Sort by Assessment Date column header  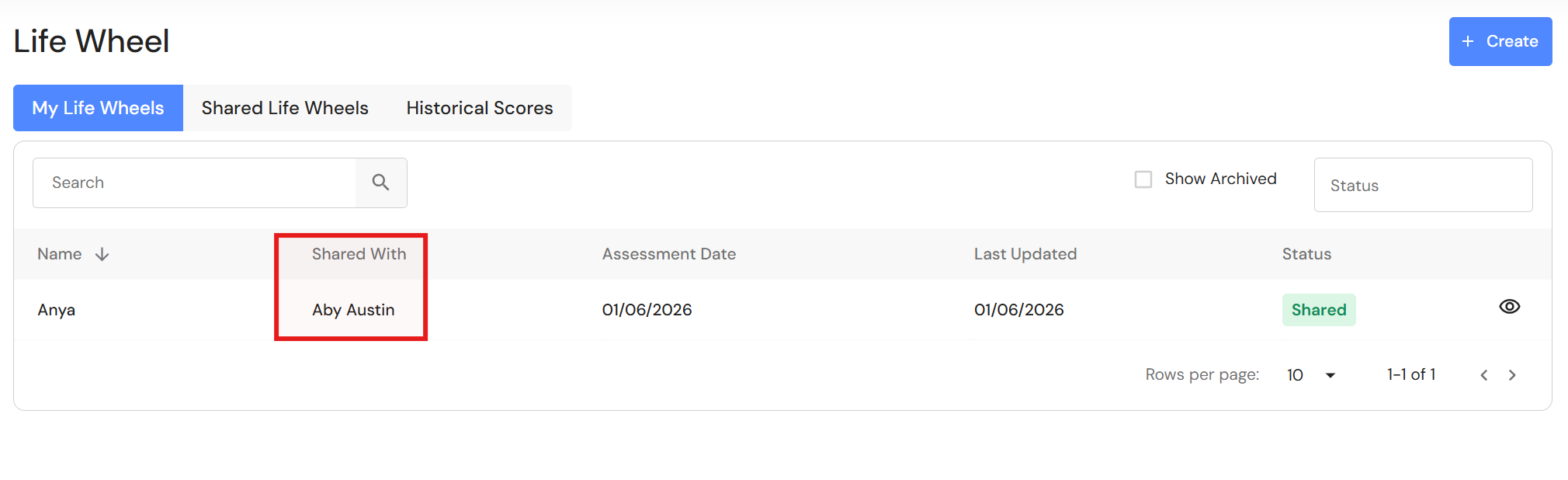(x=668, y=254)
